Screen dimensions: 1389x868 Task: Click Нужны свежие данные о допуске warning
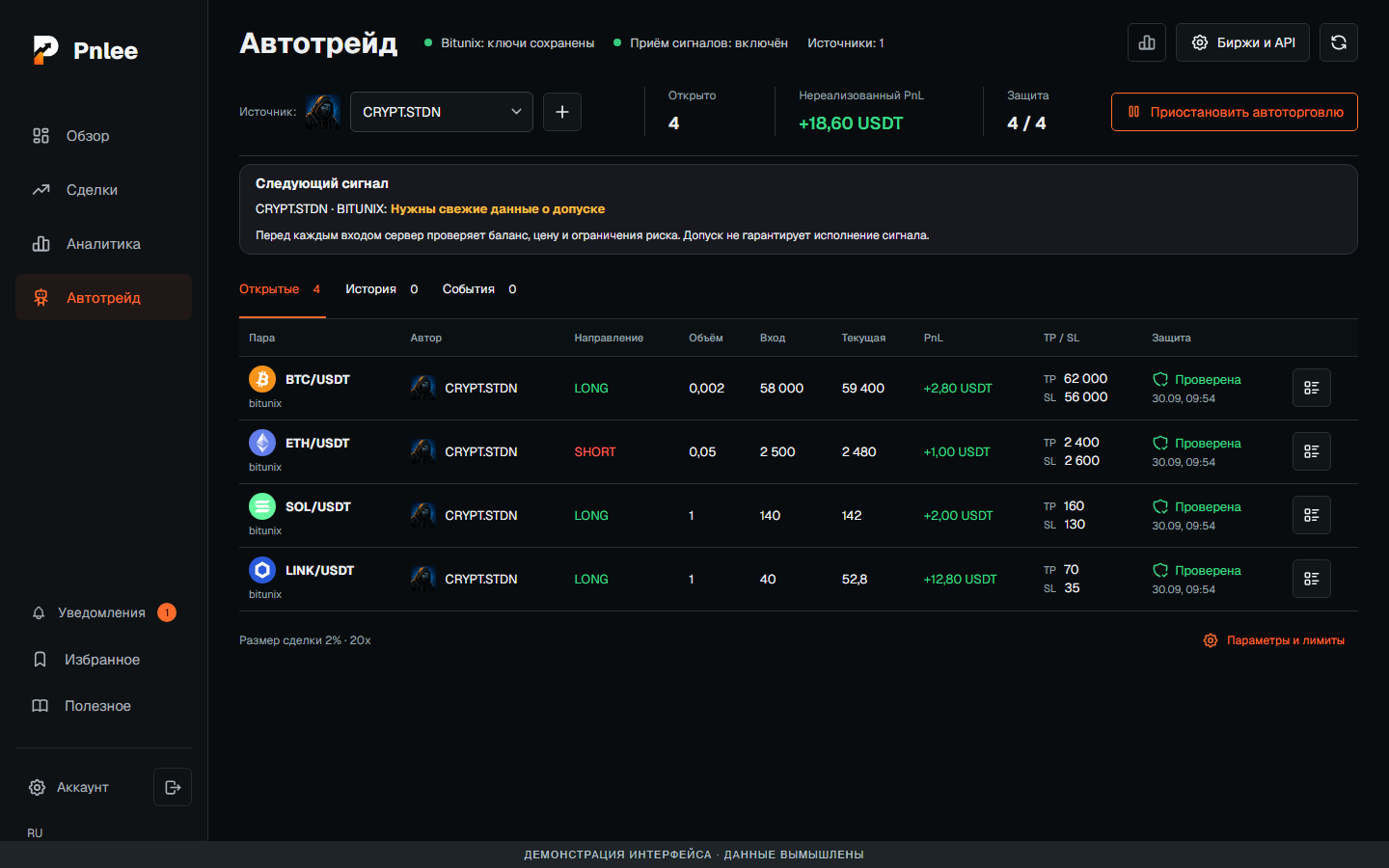click(x=498, y=209)
